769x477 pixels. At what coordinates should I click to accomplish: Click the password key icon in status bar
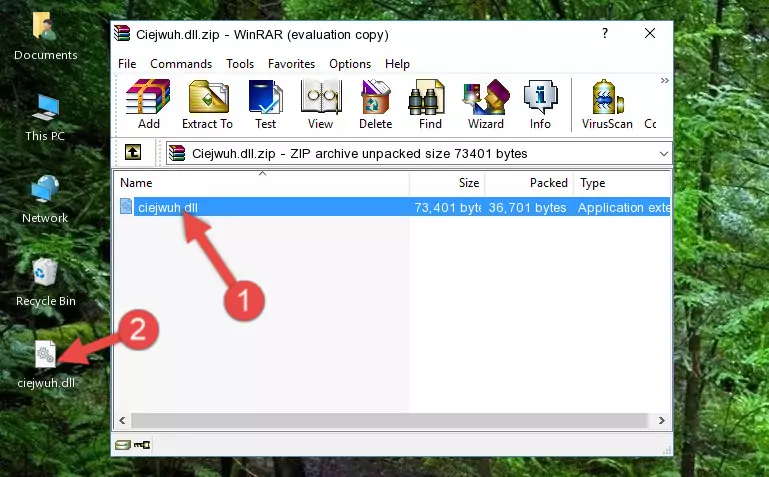tap(142, 445)
